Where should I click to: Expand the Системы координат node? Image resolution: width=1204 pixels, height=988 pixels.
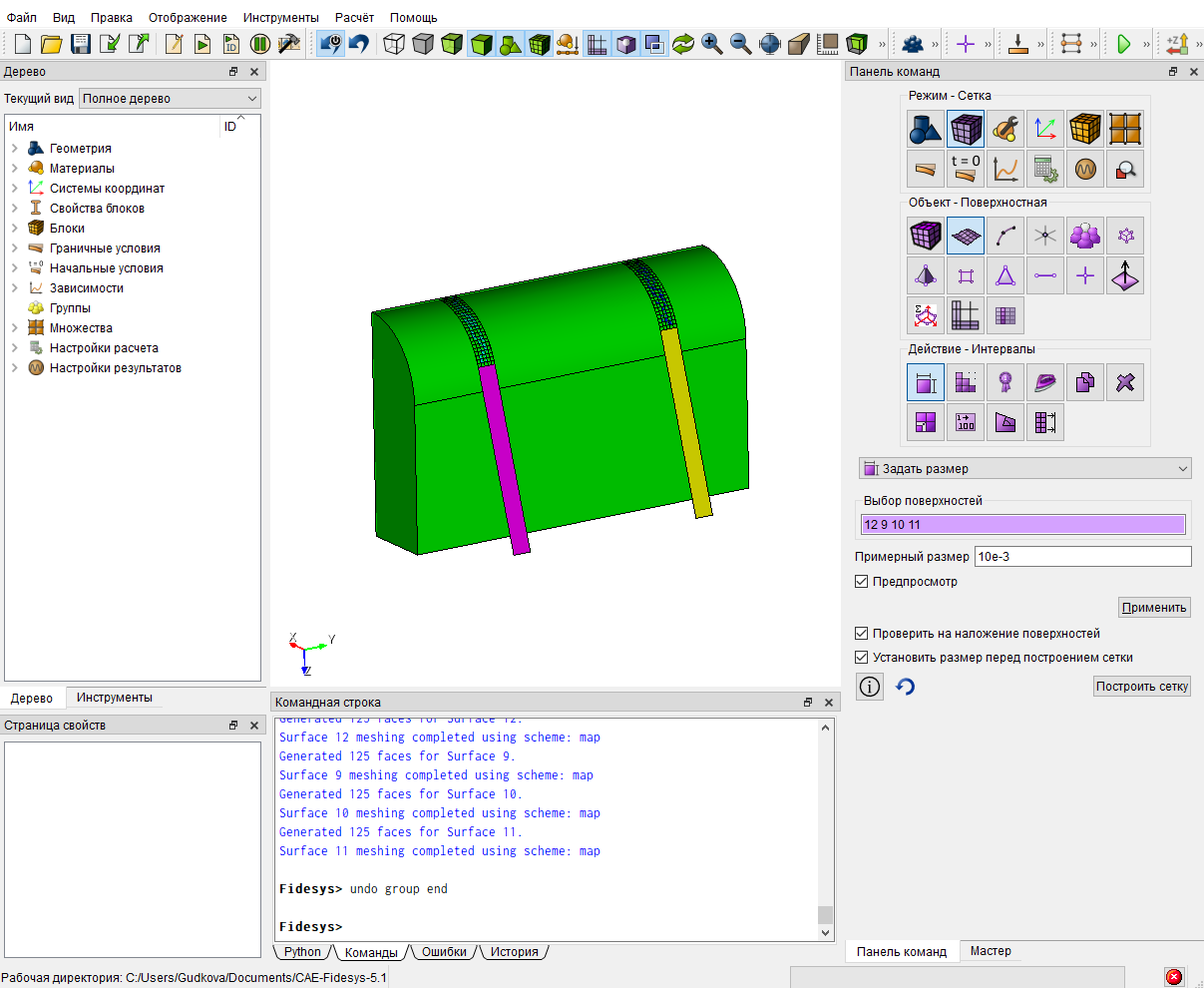coord(15,189)
